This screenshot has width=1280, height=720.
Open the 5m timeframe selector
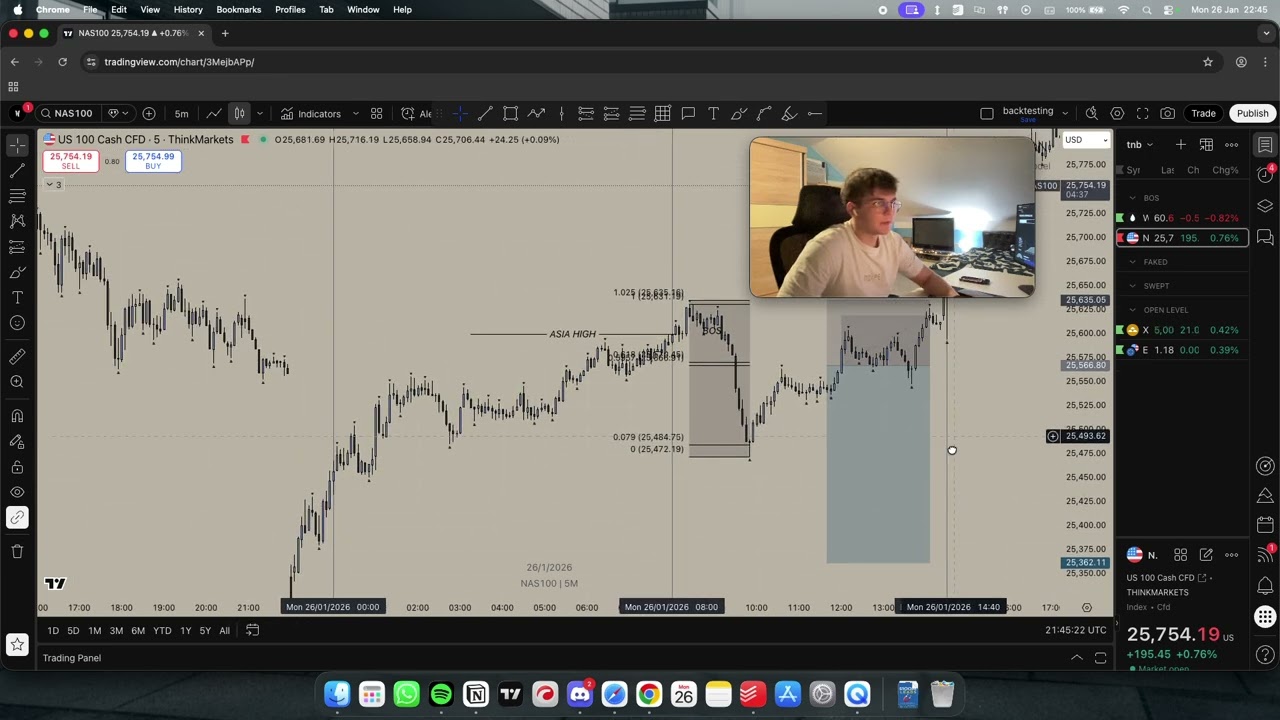point(181,113)
